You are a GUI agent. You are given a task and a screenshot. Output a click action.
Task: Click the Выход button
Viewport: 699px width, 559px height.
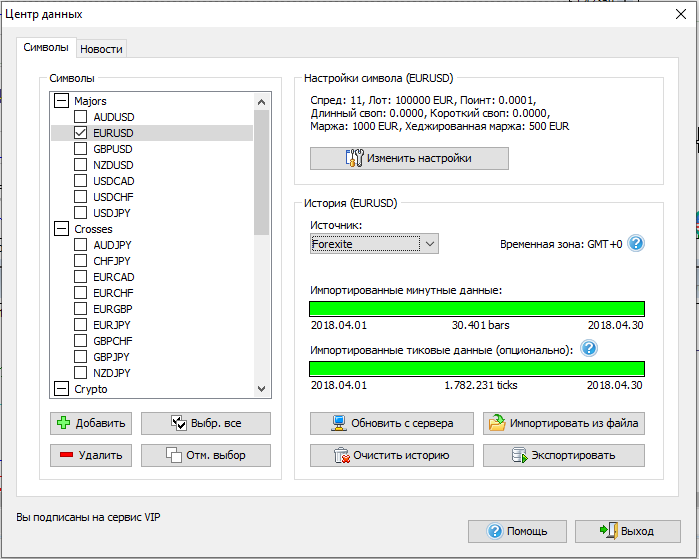click(x=627, y=531)
